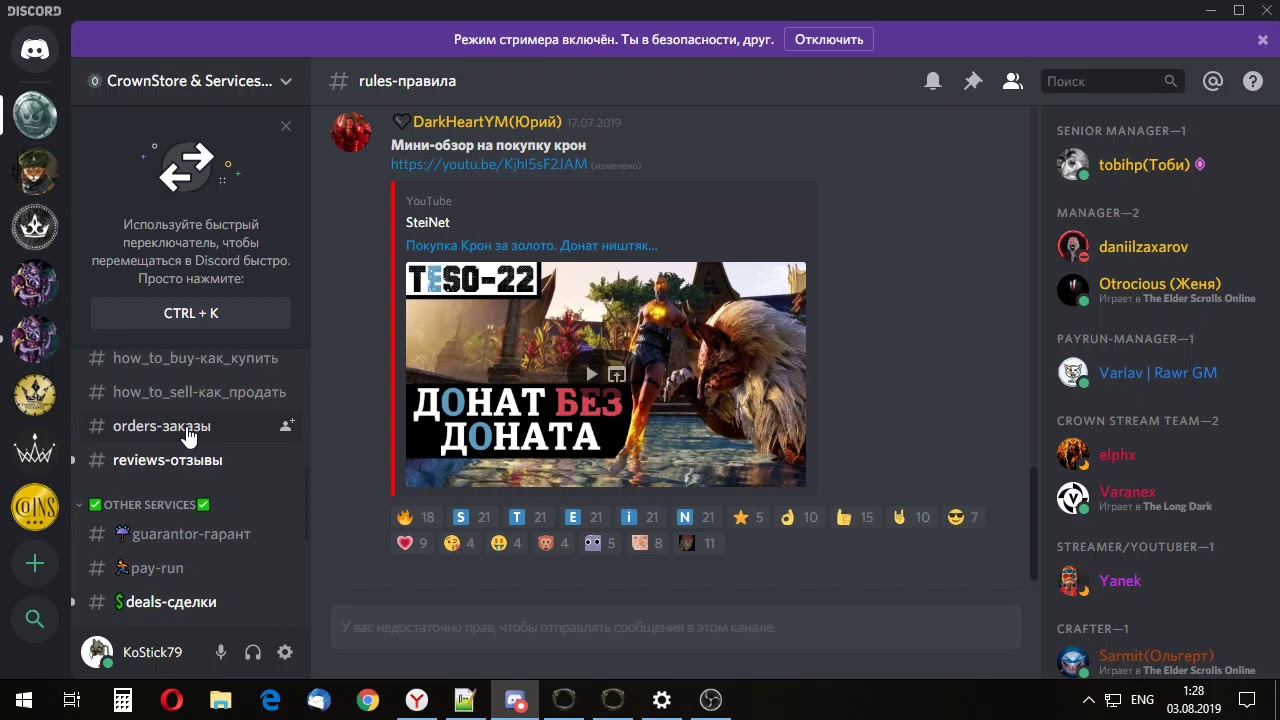The image size is (1280, 720).
Task: Open reviews-отзывы channel
Action: tap(191, 460)
